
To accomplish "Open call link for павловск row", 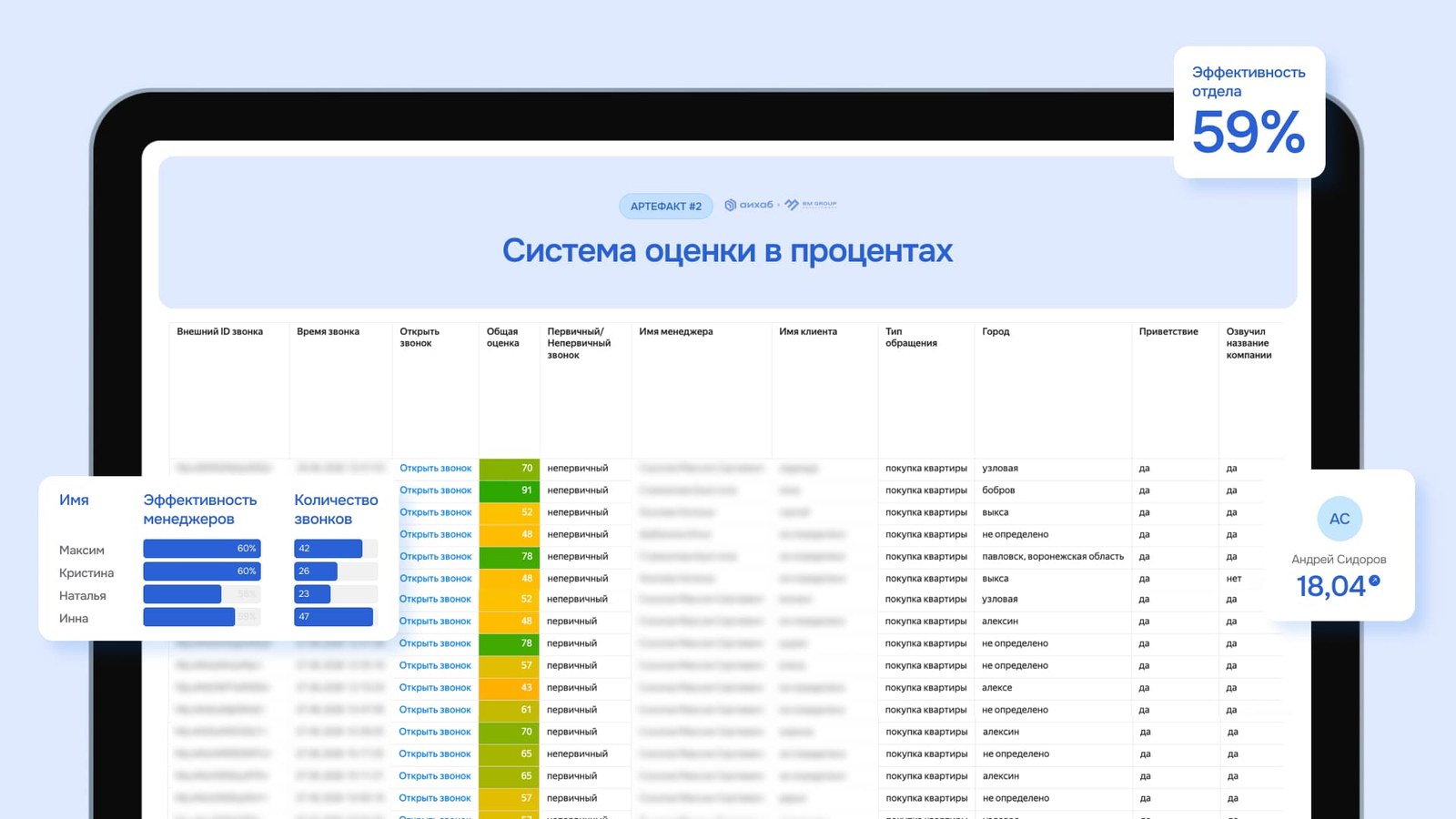I will 436,557.
